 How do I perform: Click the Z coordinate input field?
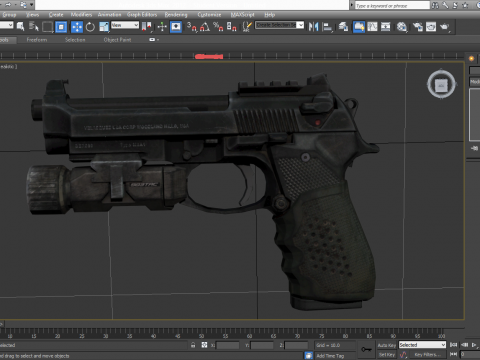(x=296, y=345)
